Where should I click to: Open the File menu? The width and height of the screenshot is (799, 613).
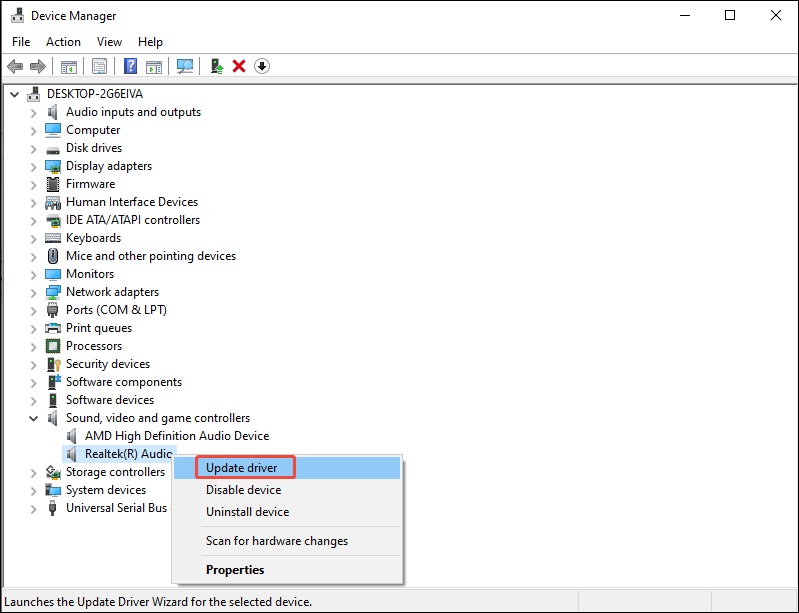21,42
